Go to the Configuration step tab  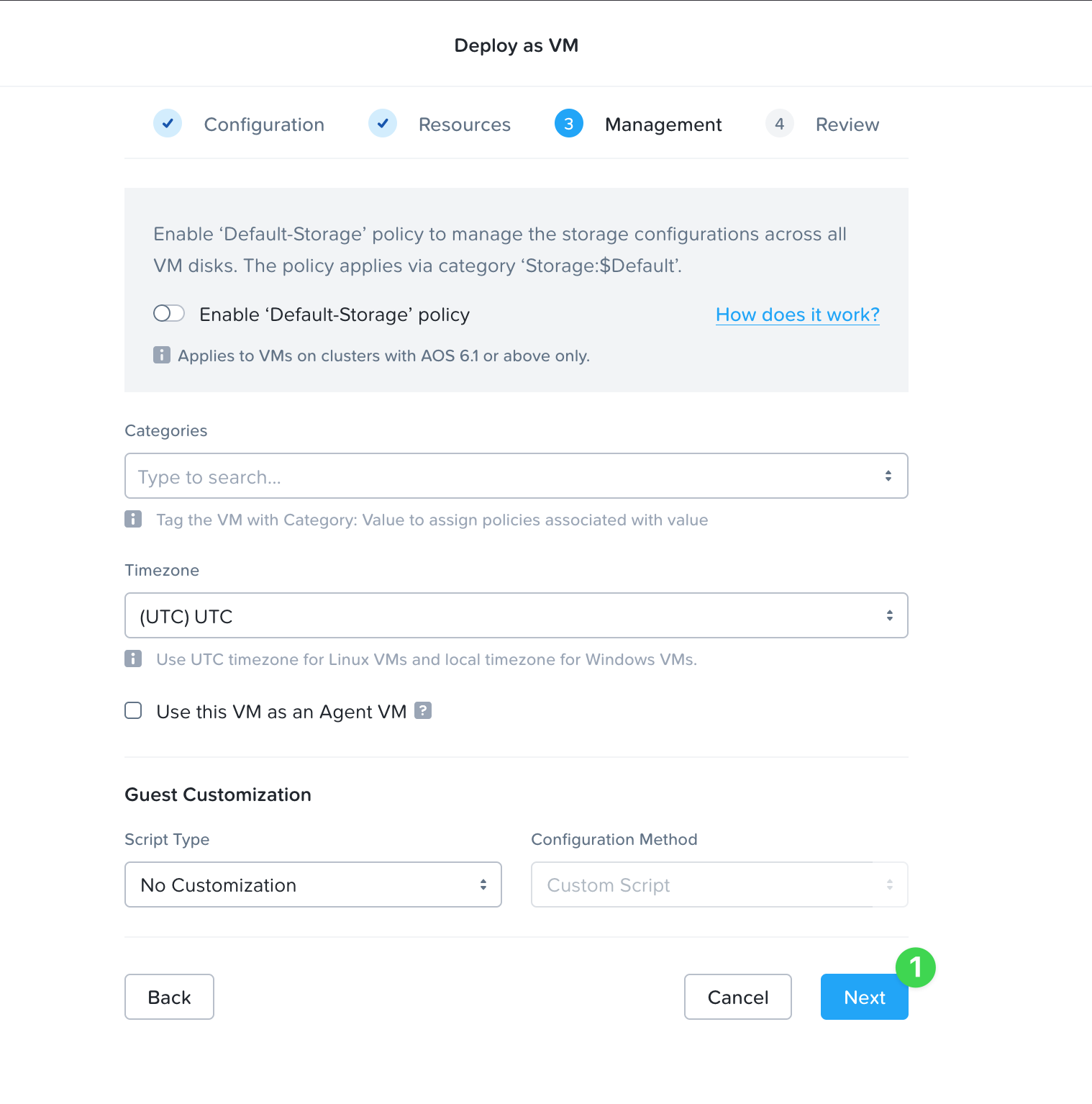pos(264,125)
